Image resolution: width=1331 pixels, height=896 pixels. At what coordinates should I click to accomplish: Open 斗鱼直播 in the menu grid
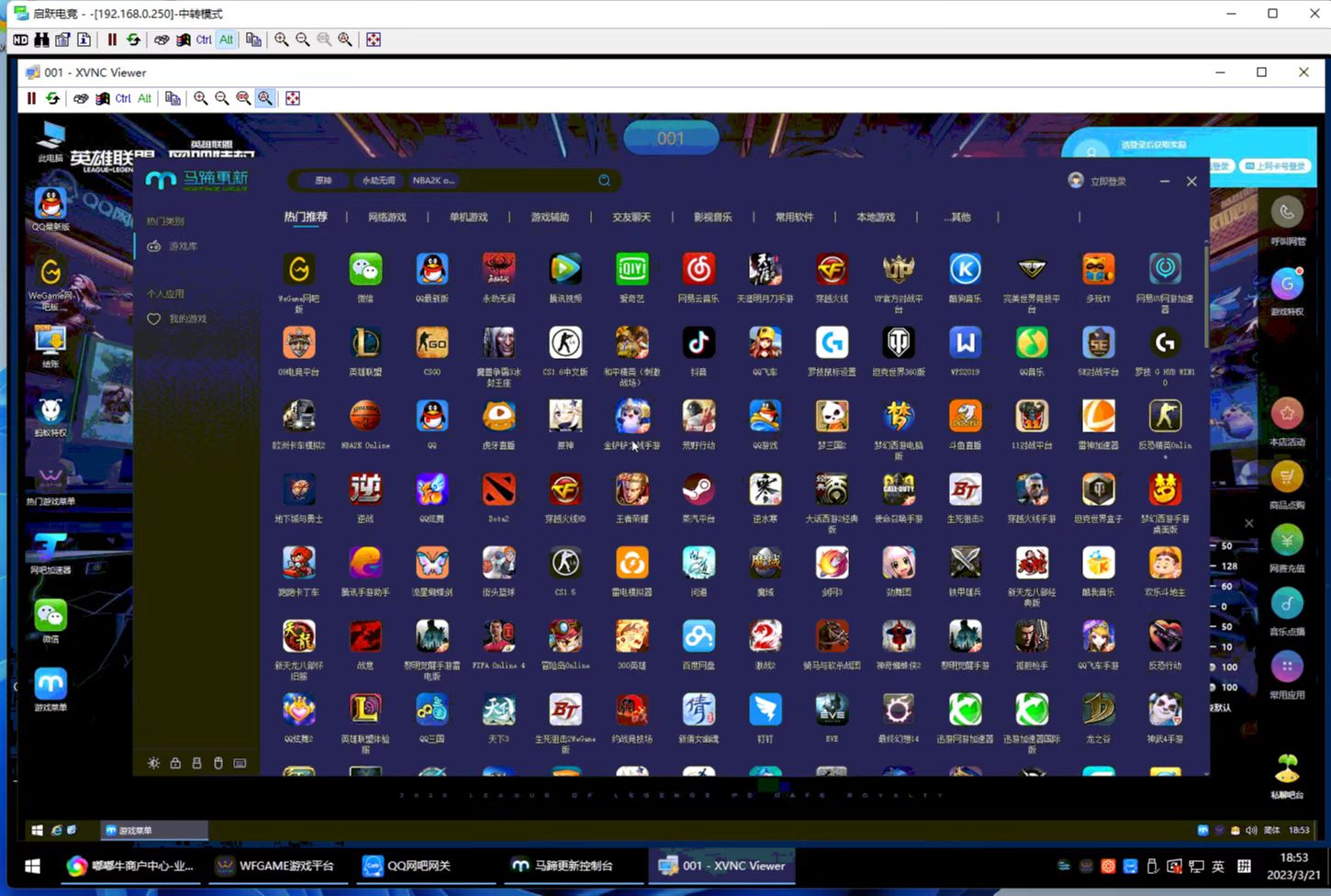click(x=965, y=417)
